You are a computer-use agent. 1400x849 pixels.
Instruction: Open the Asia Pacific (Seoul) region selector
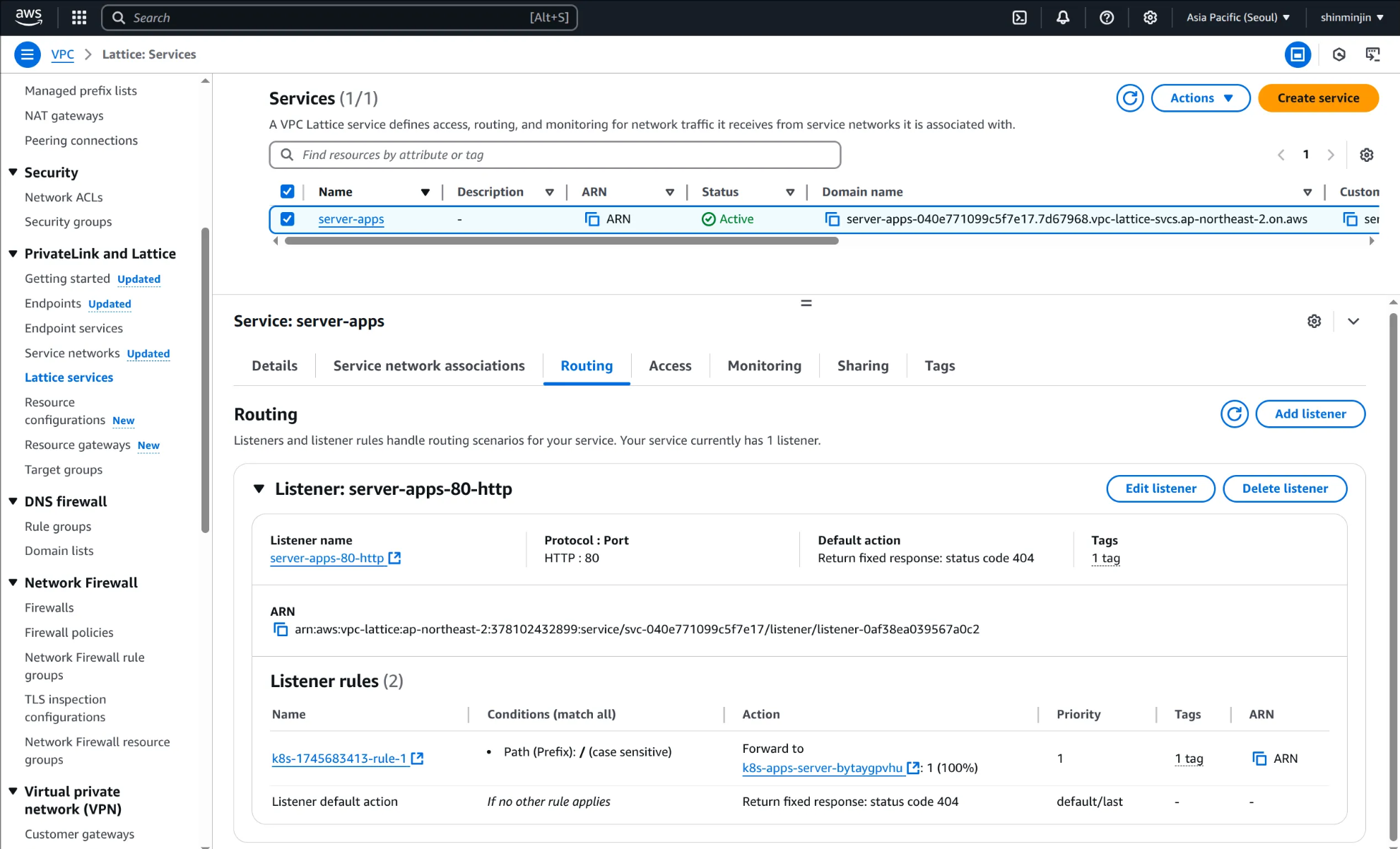point(1238,18)
